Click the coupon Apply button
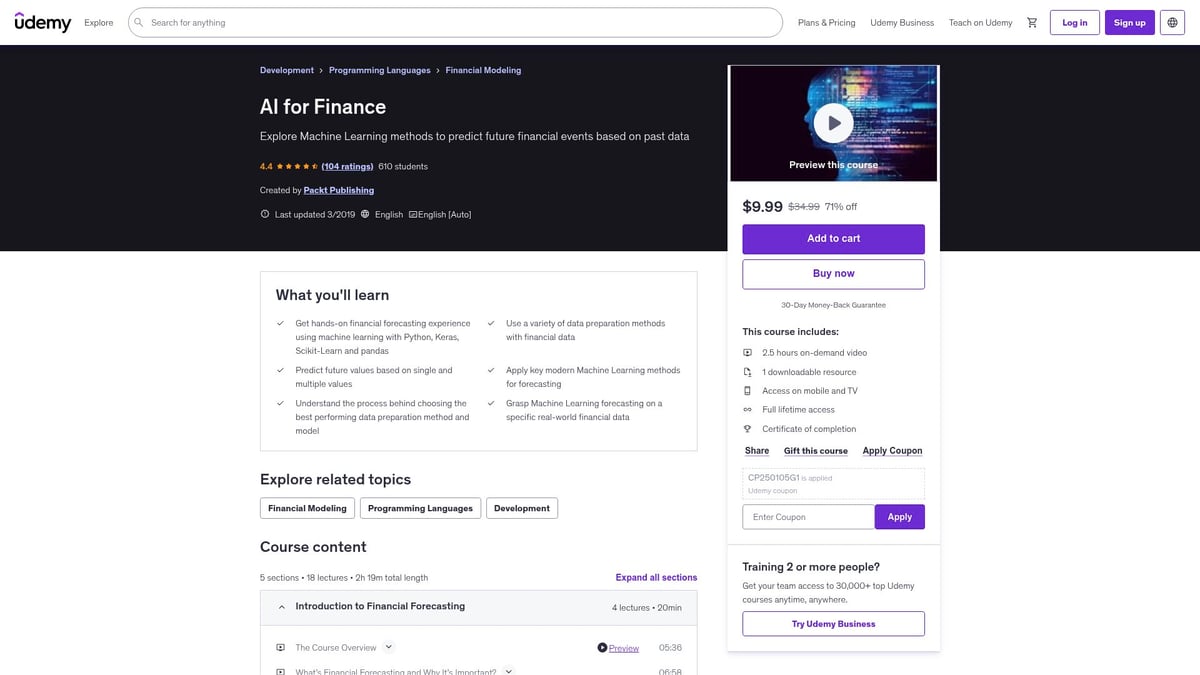This screenshot has width=1200, height=675. coord(900,517)
